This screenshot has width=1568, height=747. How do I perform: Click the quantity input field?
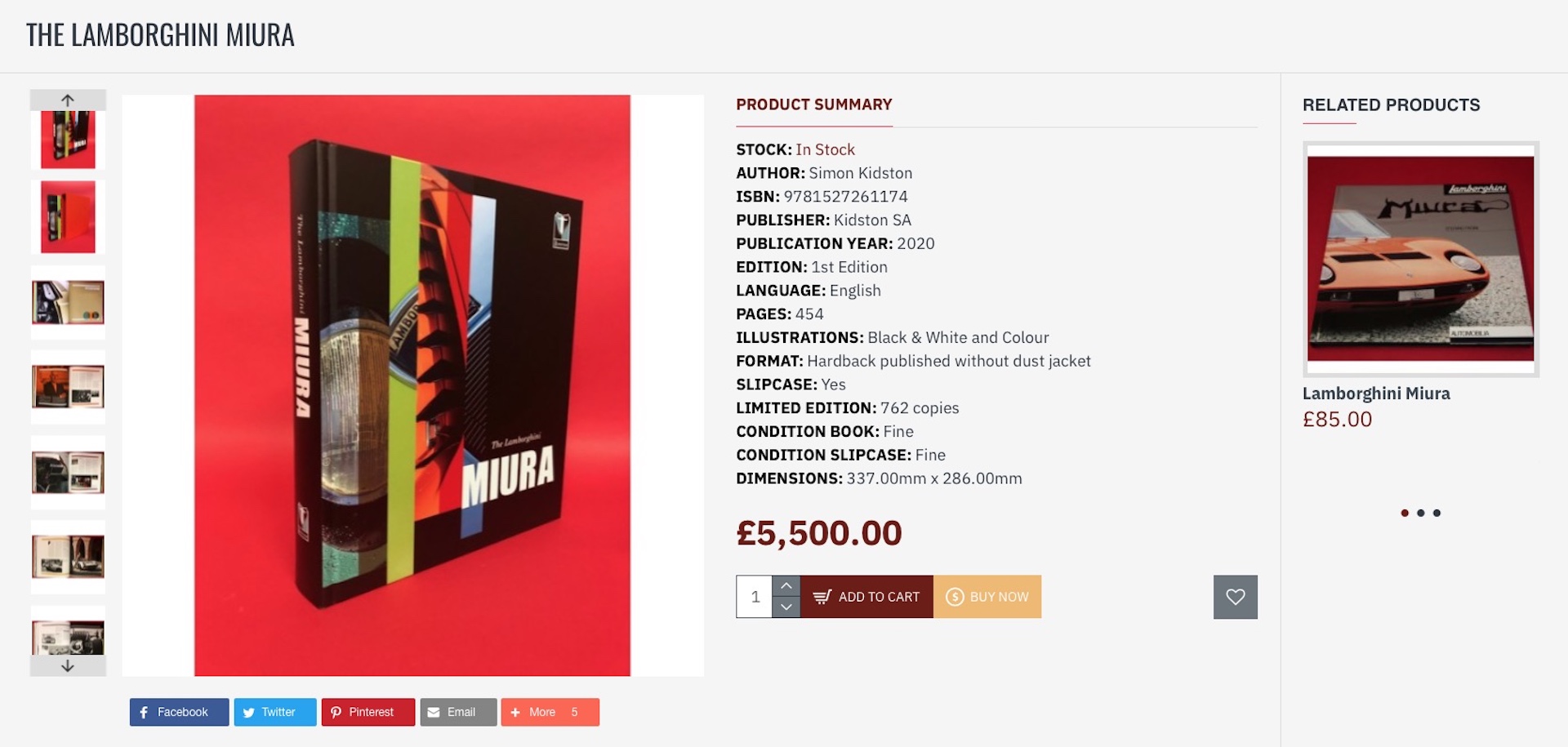pyautogui.click(x=755, y=597)
